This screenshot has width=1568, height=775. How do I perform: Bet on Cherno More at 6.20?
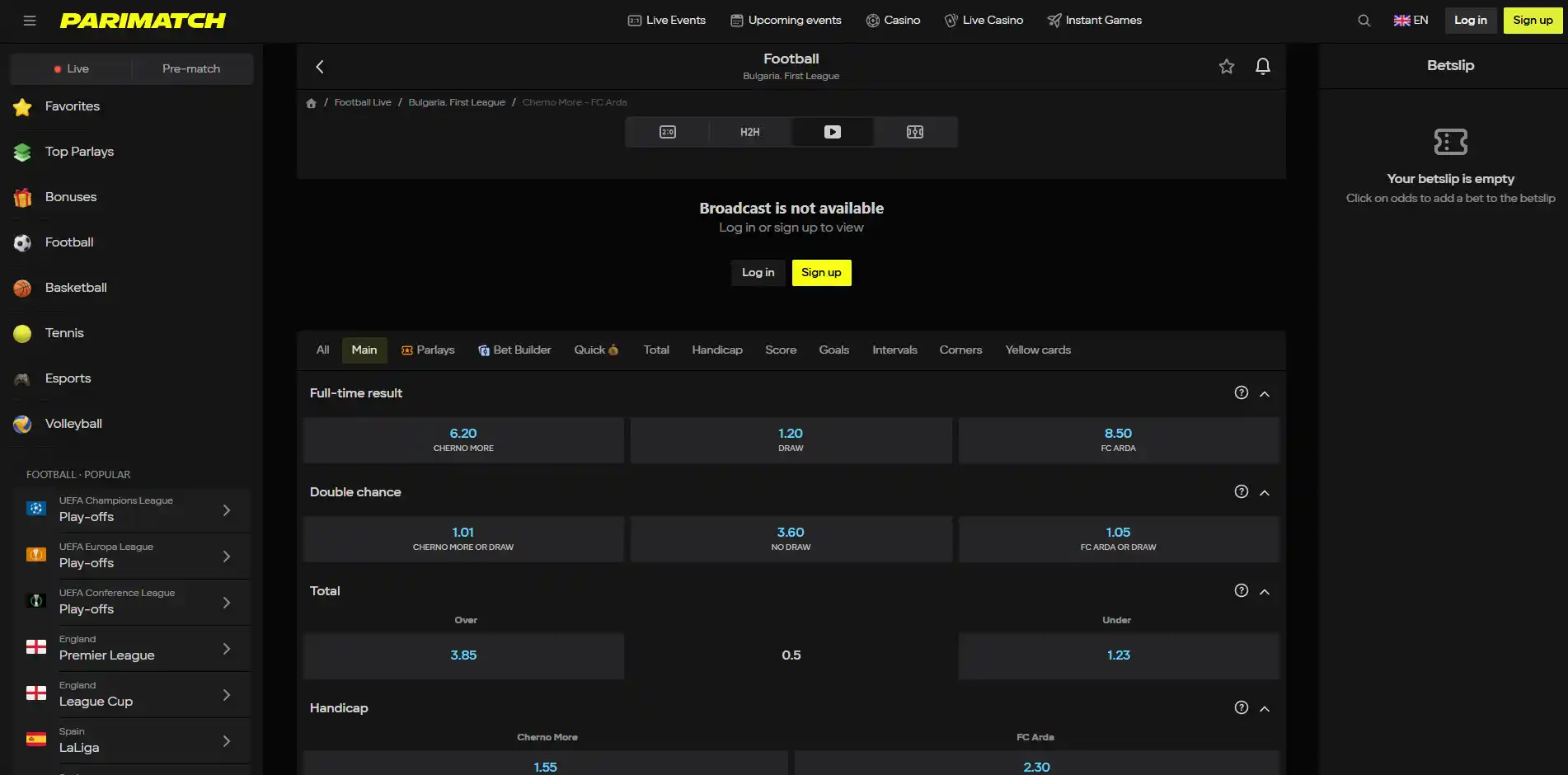(x=463, y=440)
